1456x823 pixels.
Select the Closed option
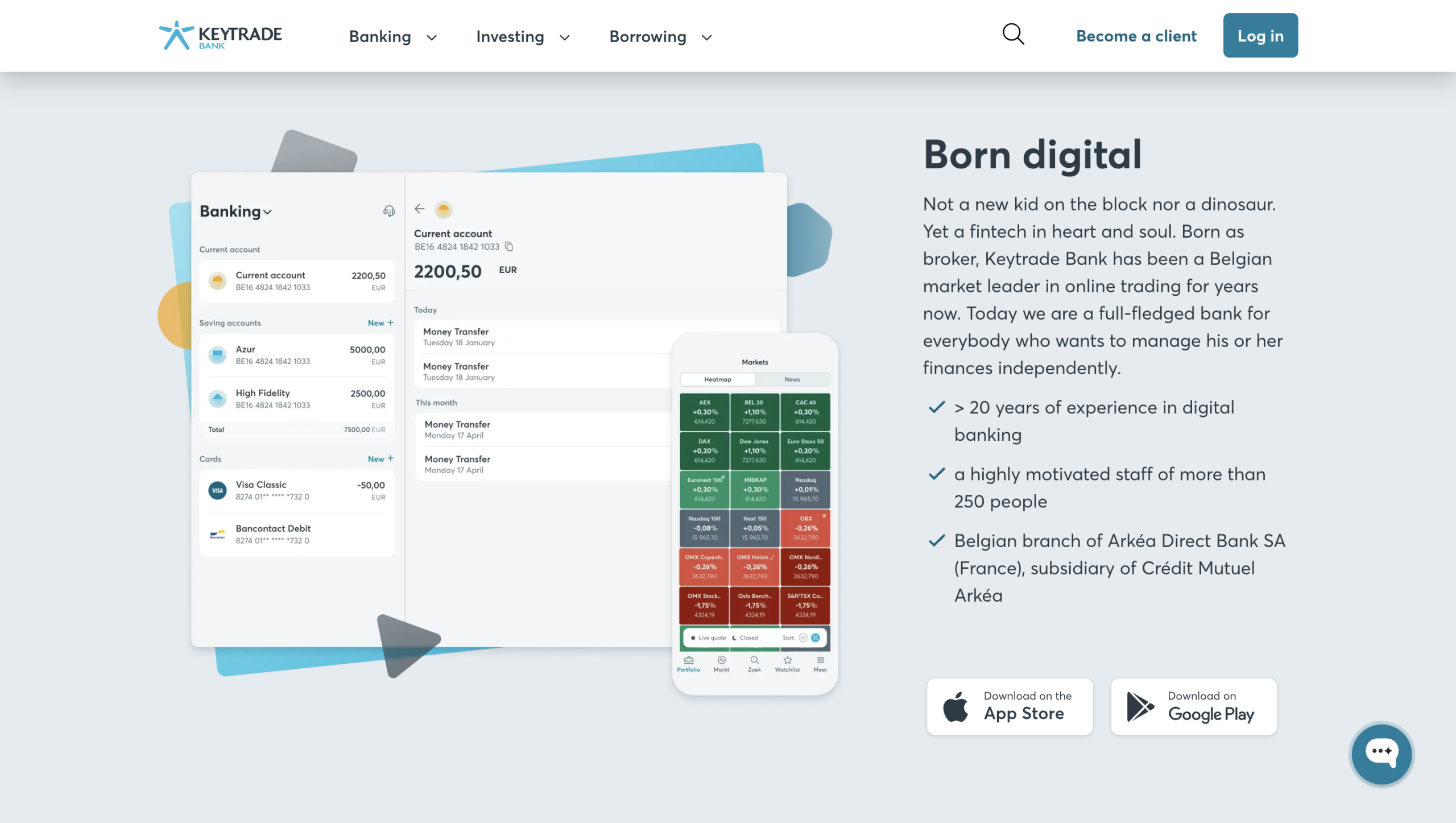(x=745, y=638)
